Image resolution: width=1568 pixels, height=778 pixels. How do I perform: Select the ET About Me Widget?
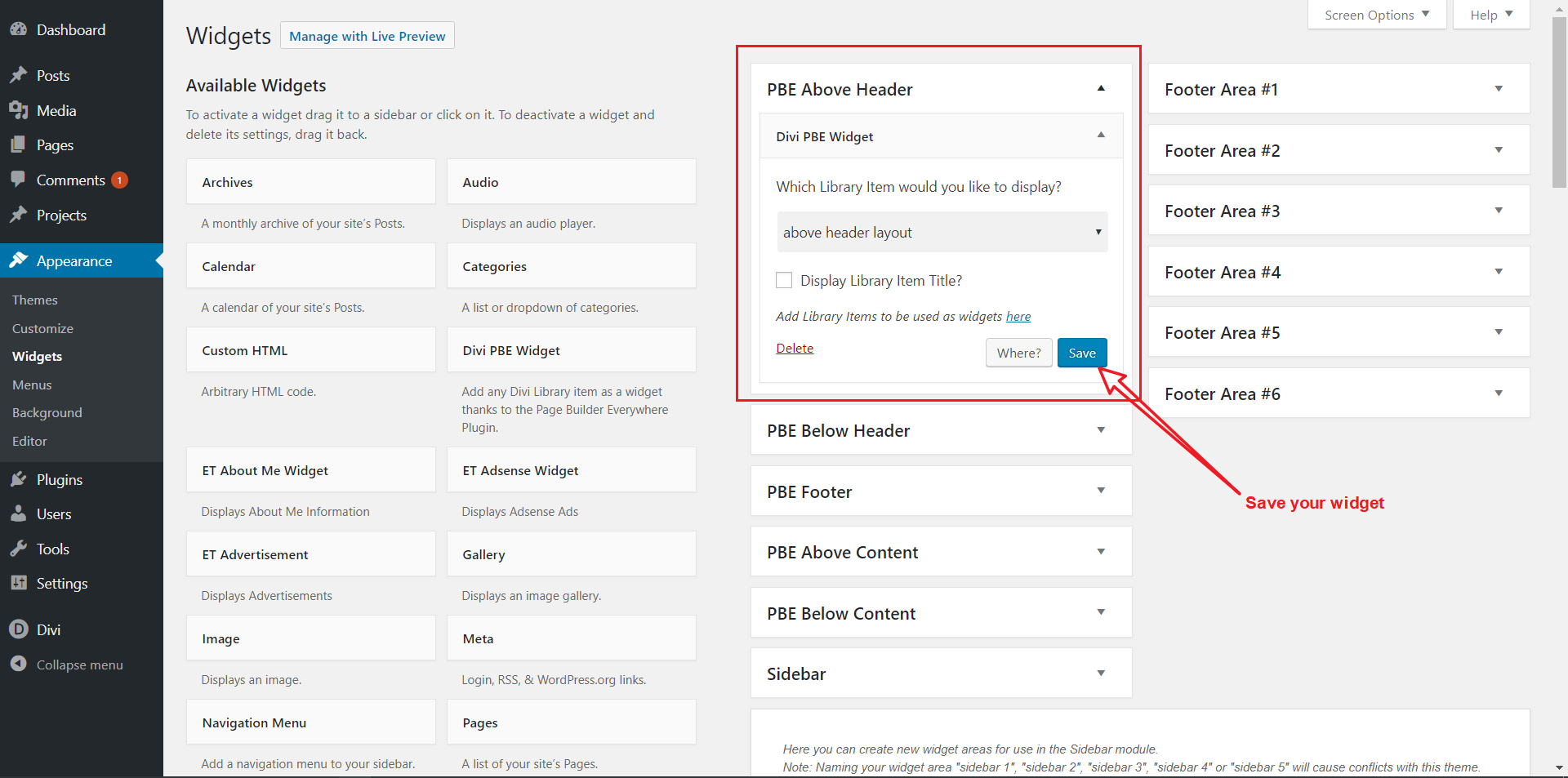point(311,470)
